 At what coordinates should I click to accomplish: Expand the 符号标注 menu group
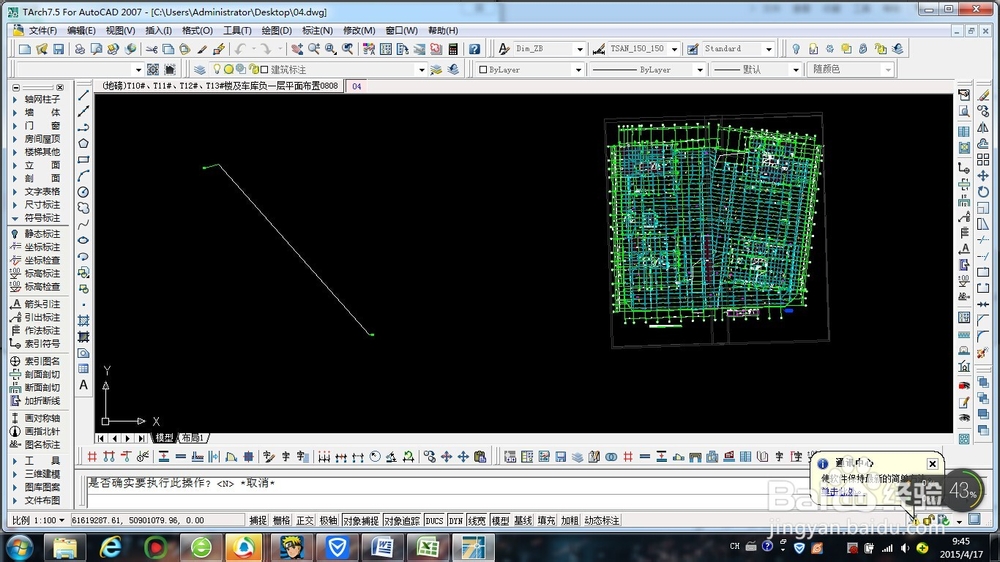tap(41, 217)
